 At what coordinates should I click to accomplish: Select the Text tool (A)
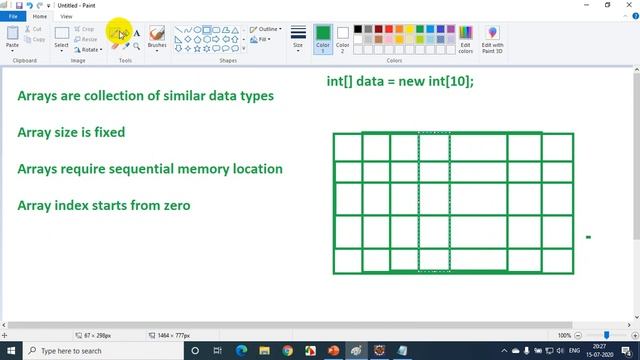pyautogui.click(x=137, y=33)
